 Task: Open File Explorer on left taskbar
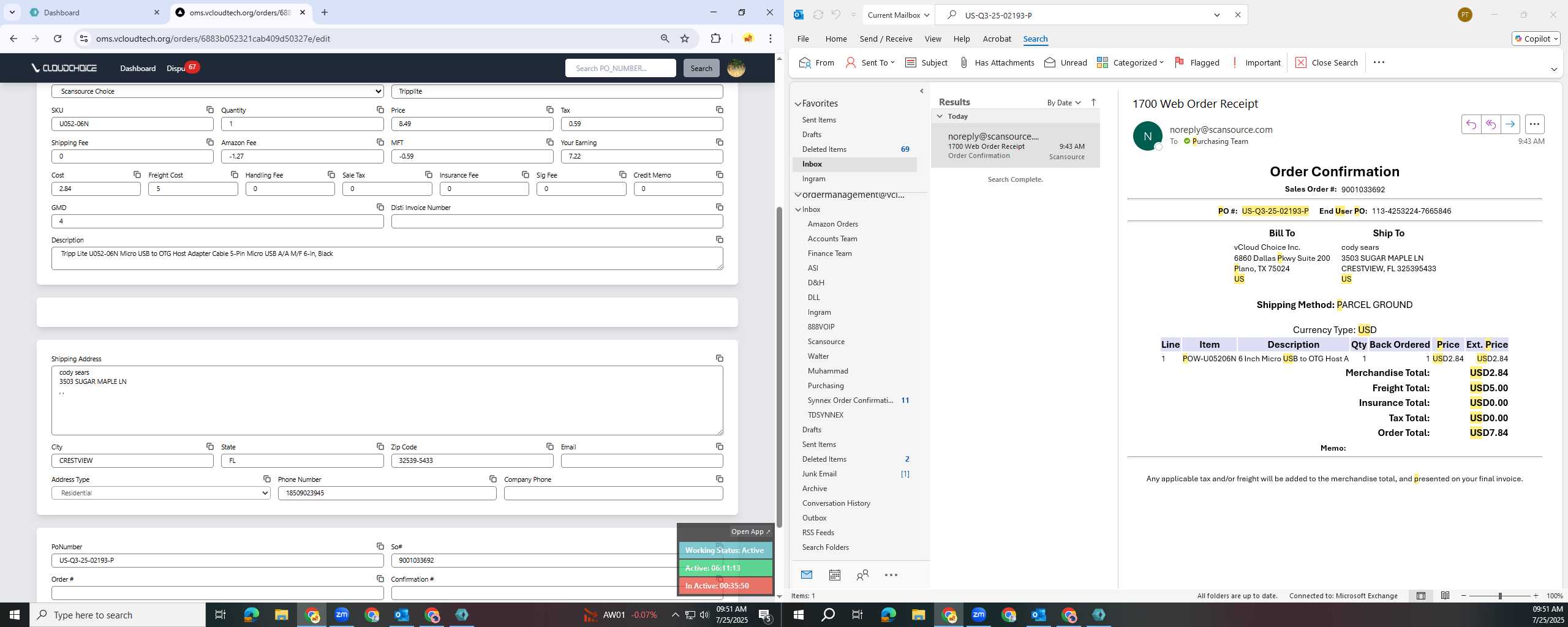281,615
